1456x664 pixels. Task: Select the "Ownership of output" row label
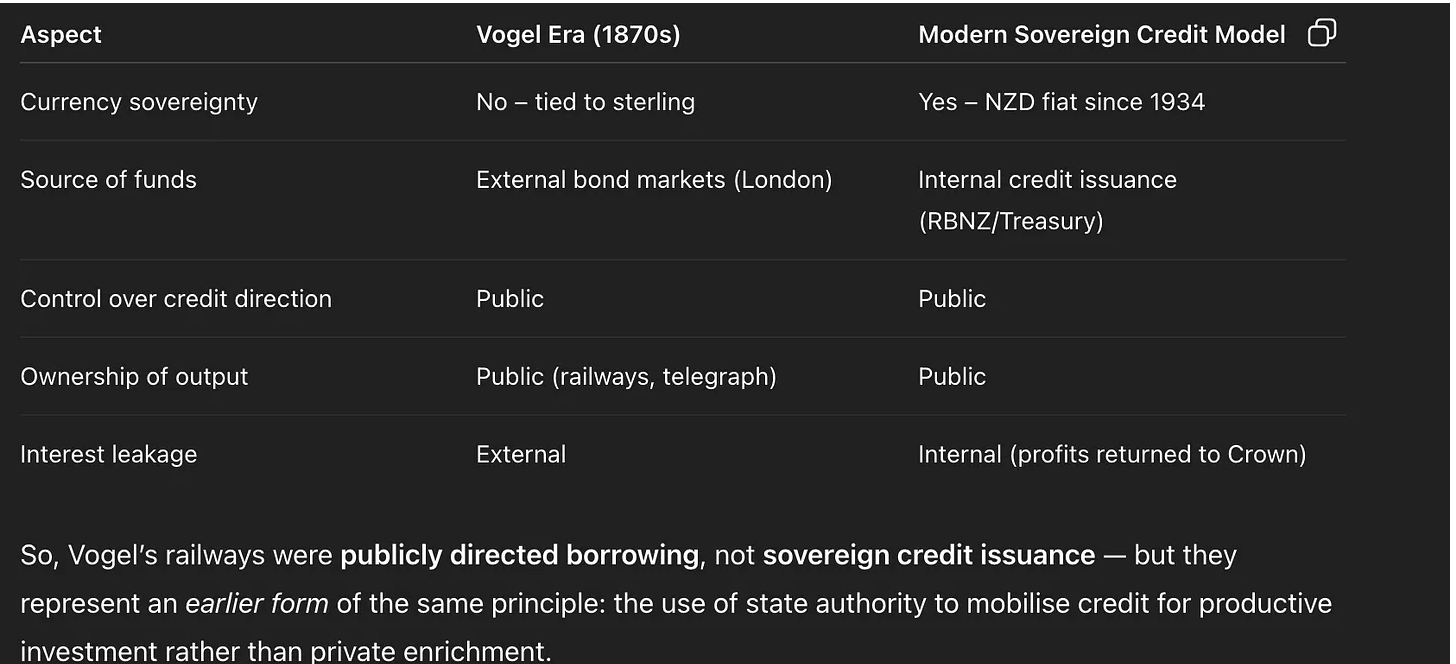(x=134, y=377)
